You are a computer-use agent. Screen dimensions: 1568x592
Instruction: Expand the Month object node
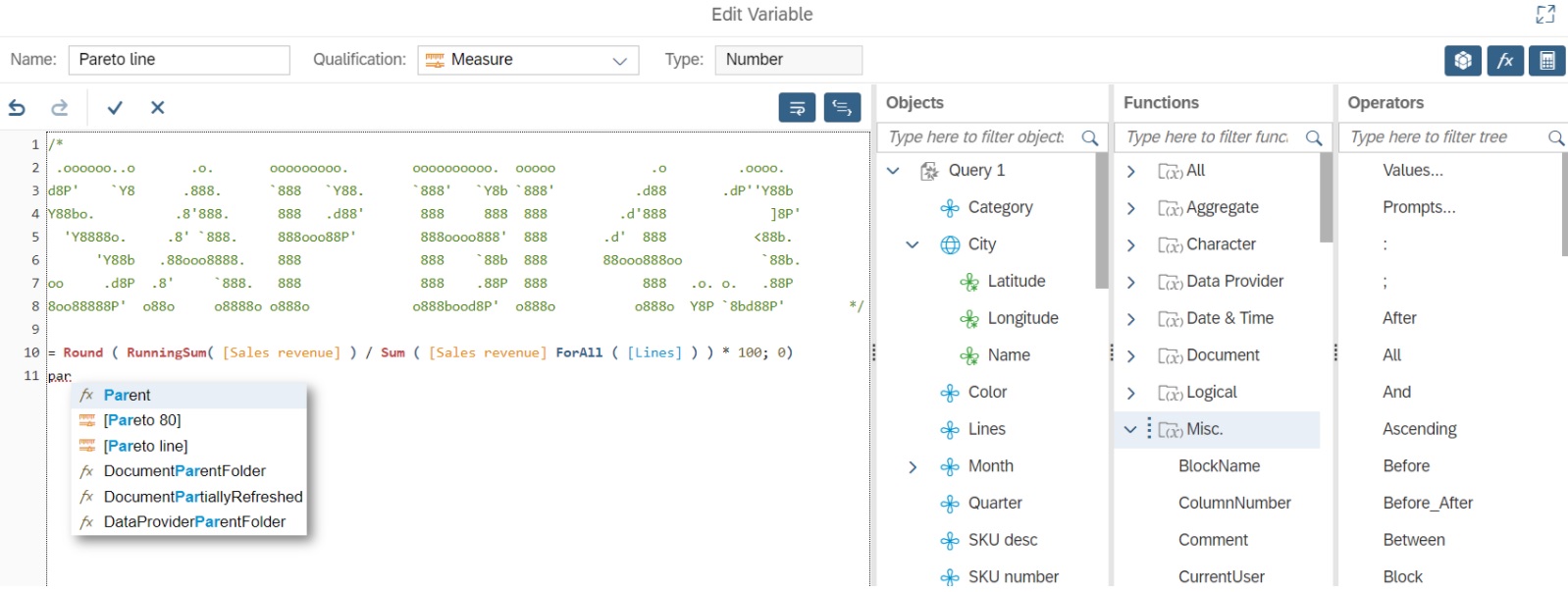tap(913, 467)
